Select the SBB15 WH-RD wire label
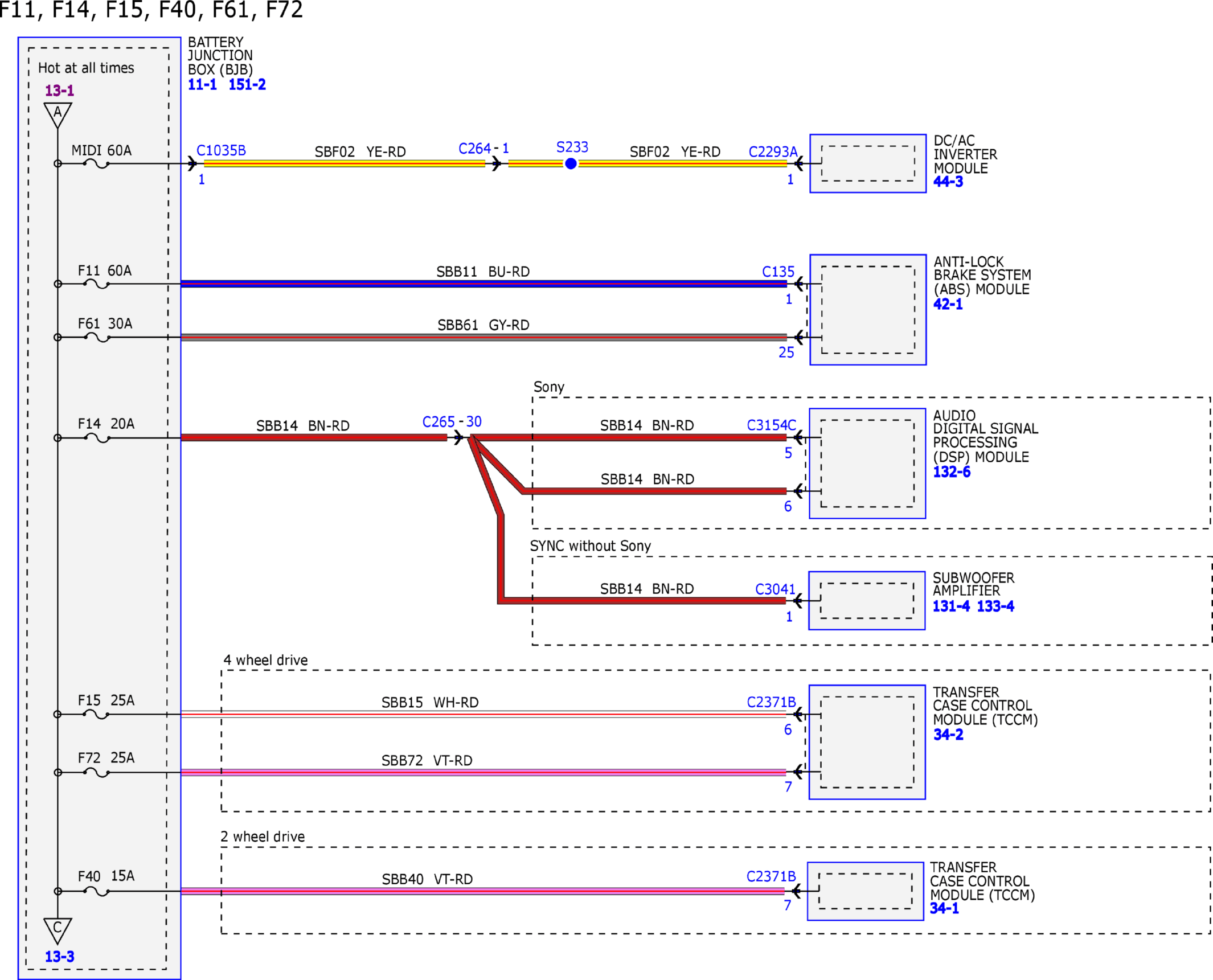 click(430, 703)
